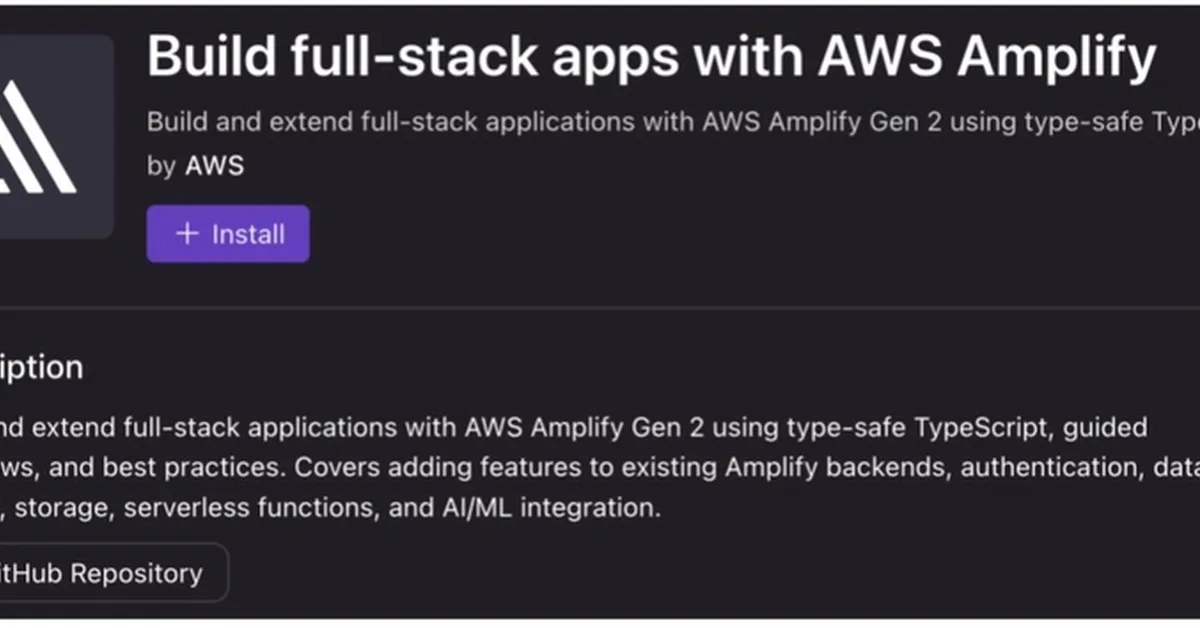Install the AWS Amplify plugin

coord(228,234)
